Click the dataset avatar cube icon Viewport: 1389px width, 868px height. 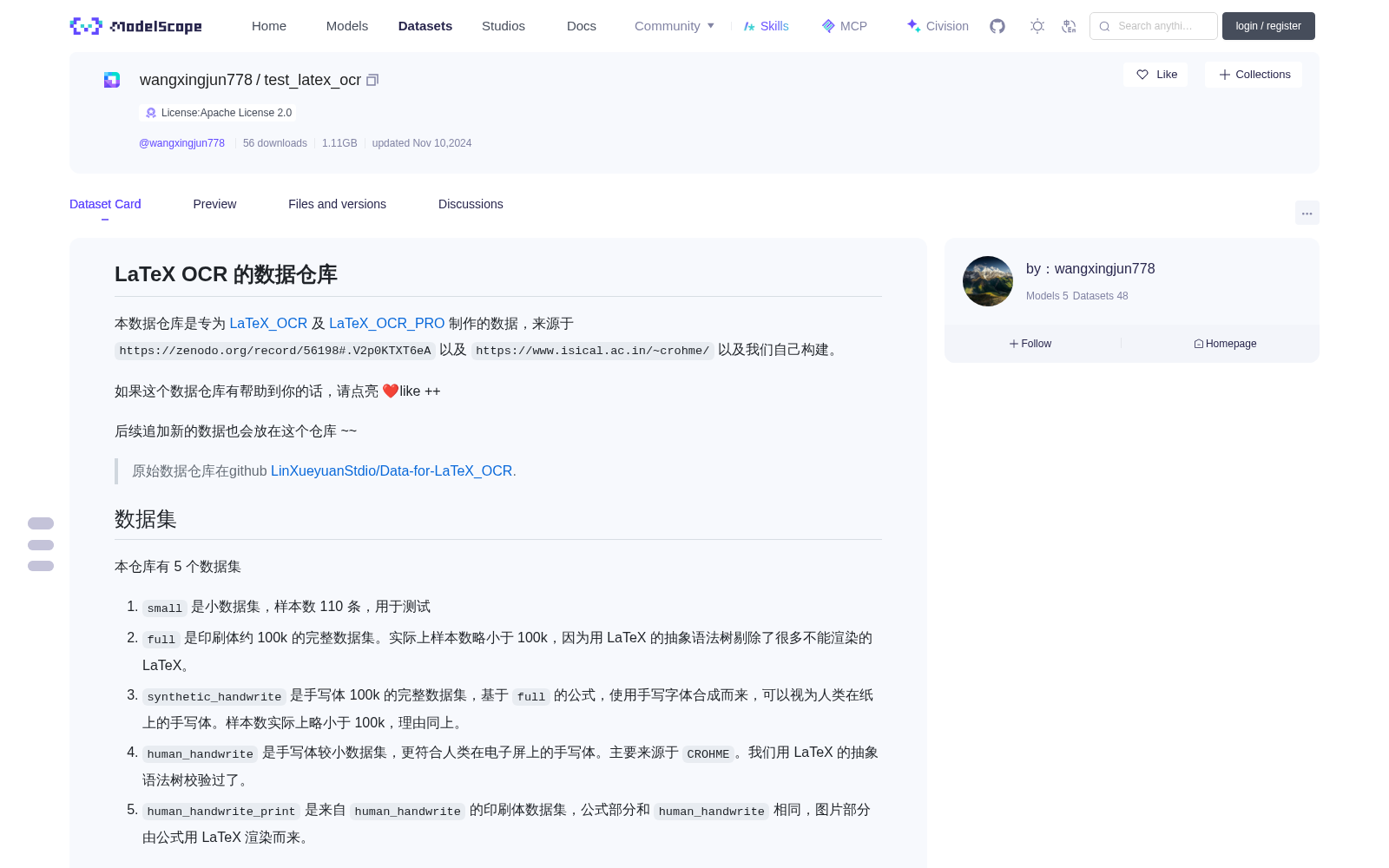coord(112,80)
